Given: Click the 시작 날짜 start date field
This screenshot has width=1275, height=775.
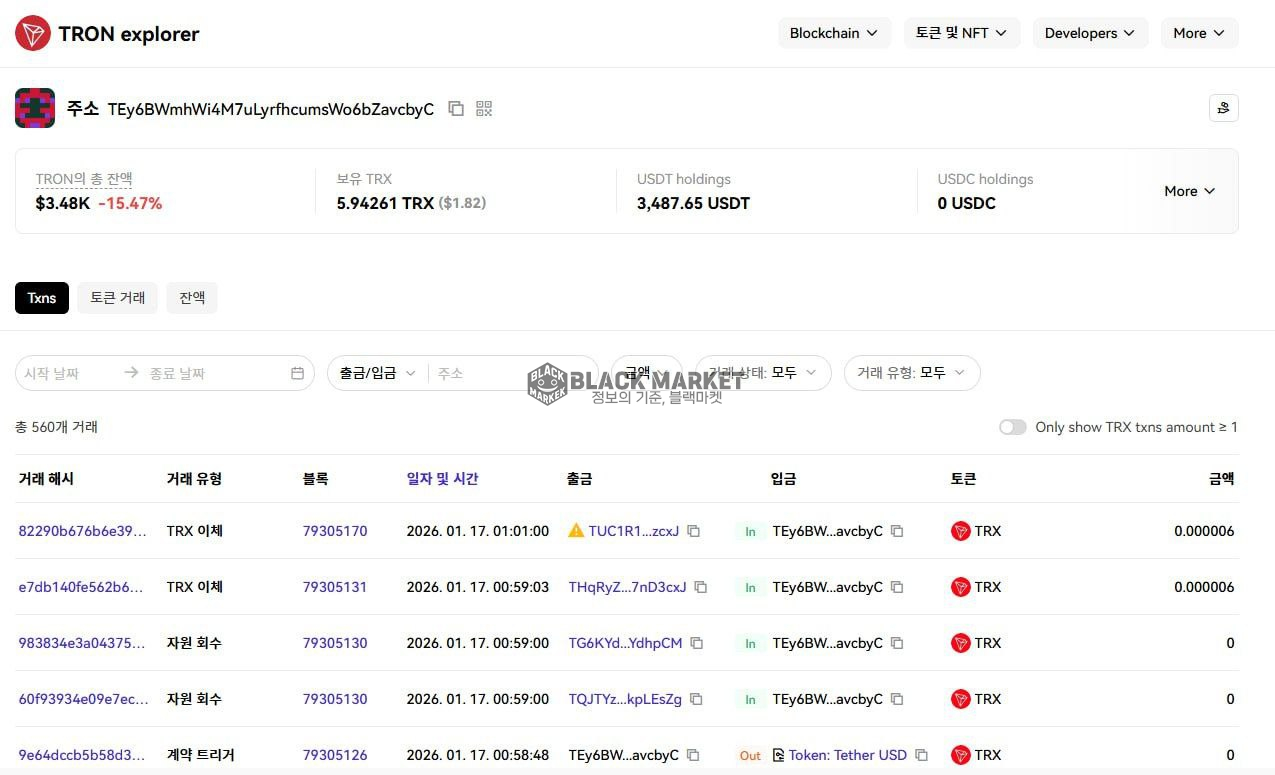Looking at the screenshot, I should 65,373.
